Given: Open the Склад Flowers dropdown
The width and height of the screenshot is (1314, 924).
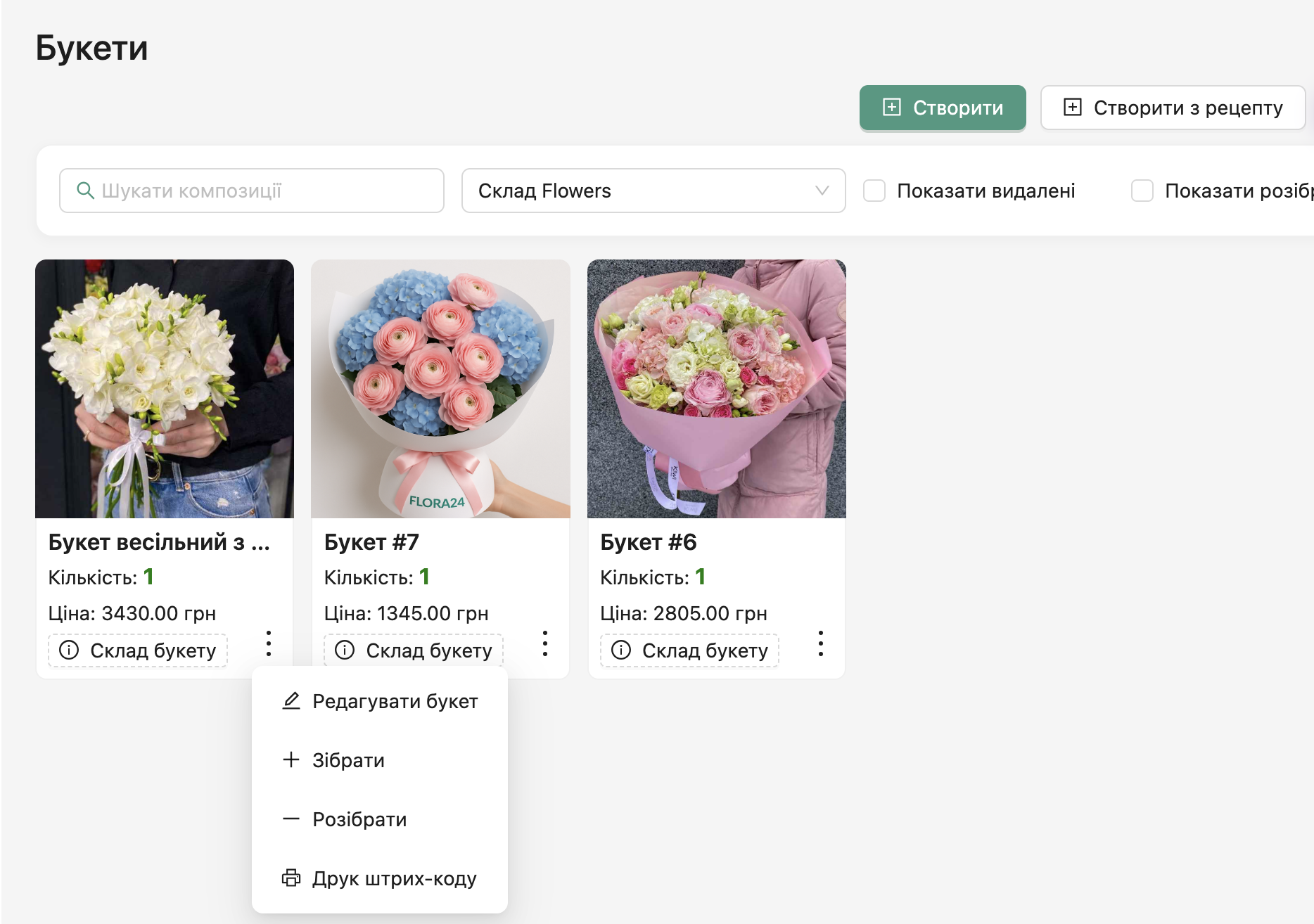Looking at the screenshot, I should pyautogui.click(x=652, y=191).
